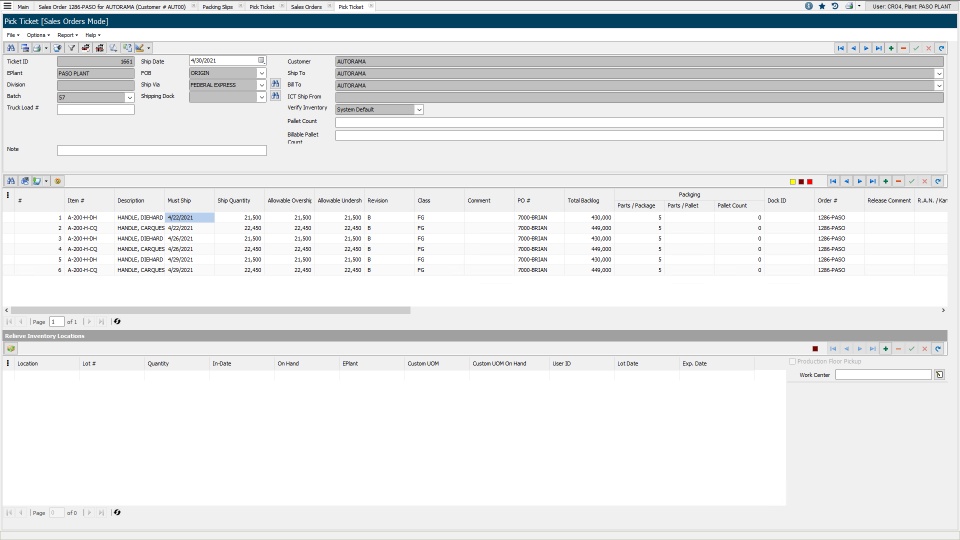
Task: Expand the Shipping Dock dropdown
Action: click(261, 97)
